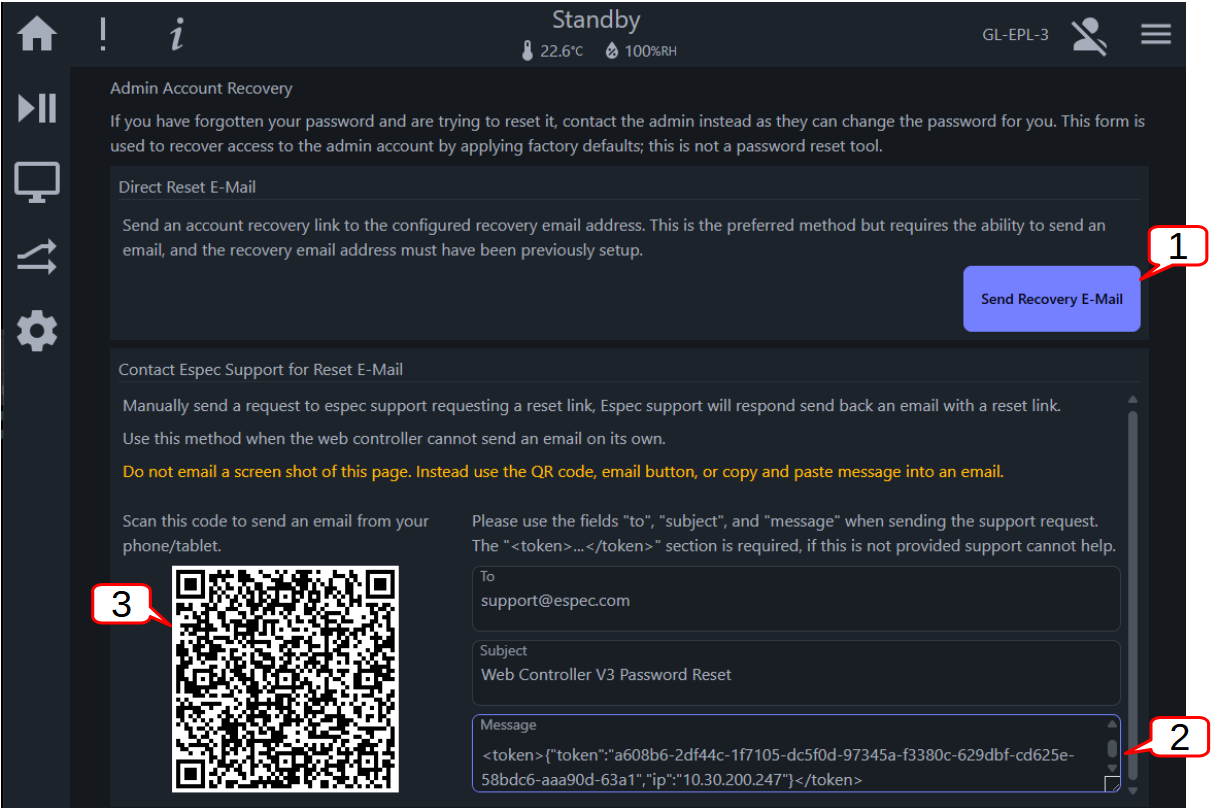The image size is (1213, 808).
Task: Open the hamburger menu
Action: click(x=1156, y=35)
